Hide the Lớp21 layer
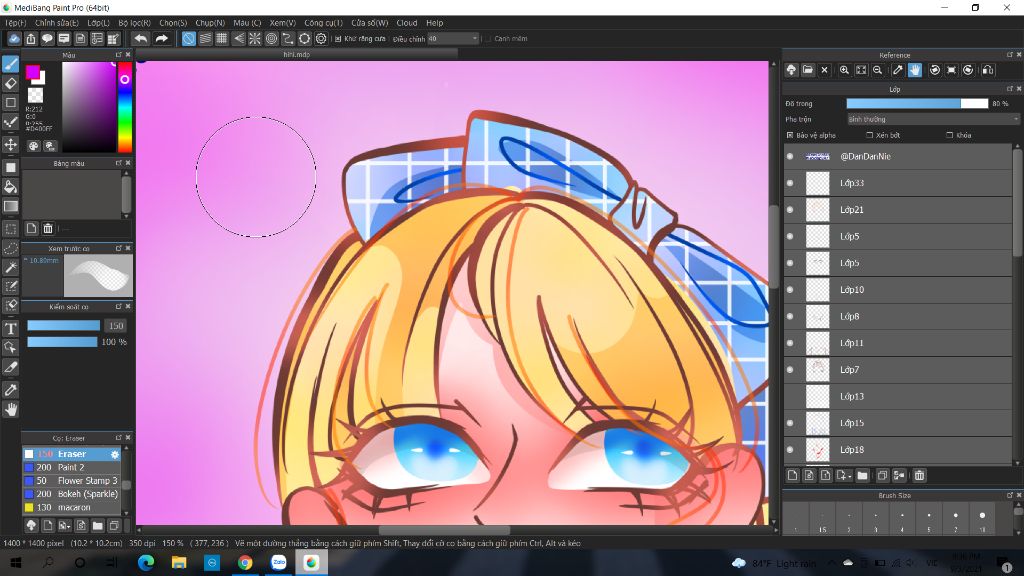 coord(790,210)
